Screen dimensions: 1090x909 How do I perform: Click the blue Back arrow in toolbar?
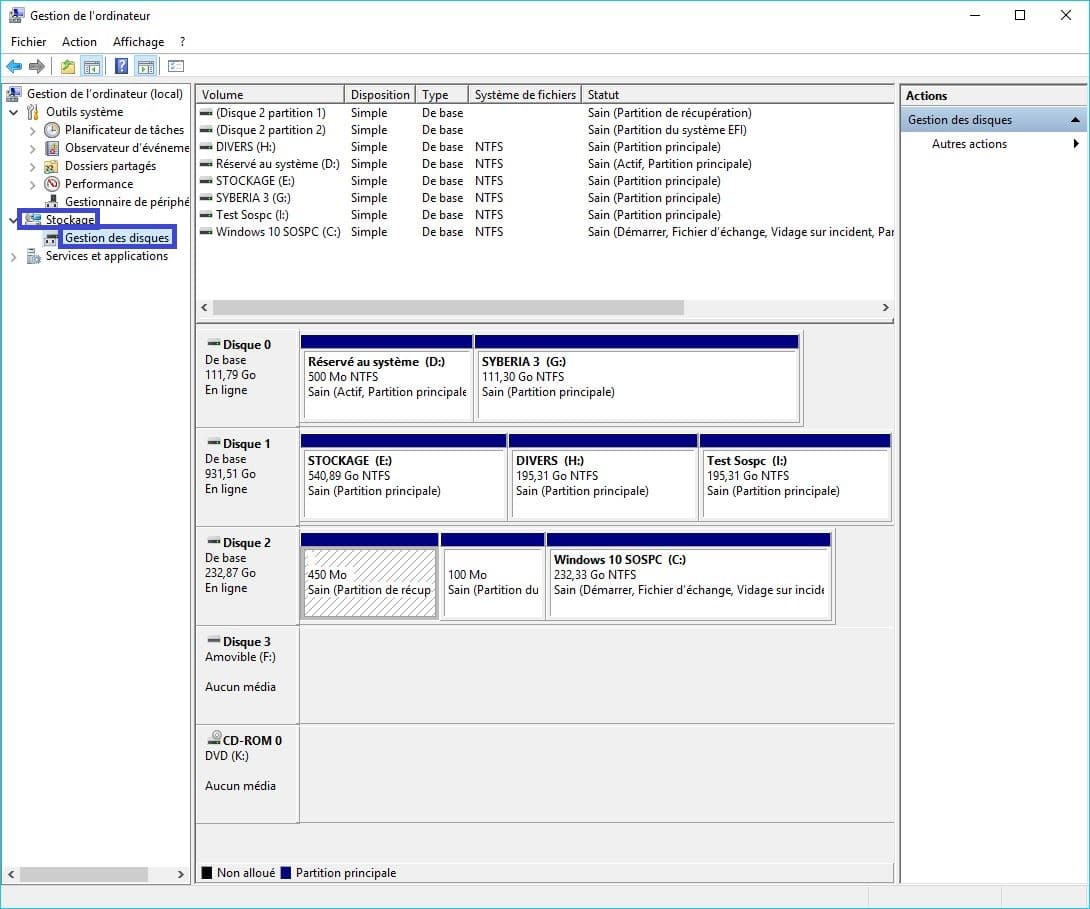[x=14, y=67]
